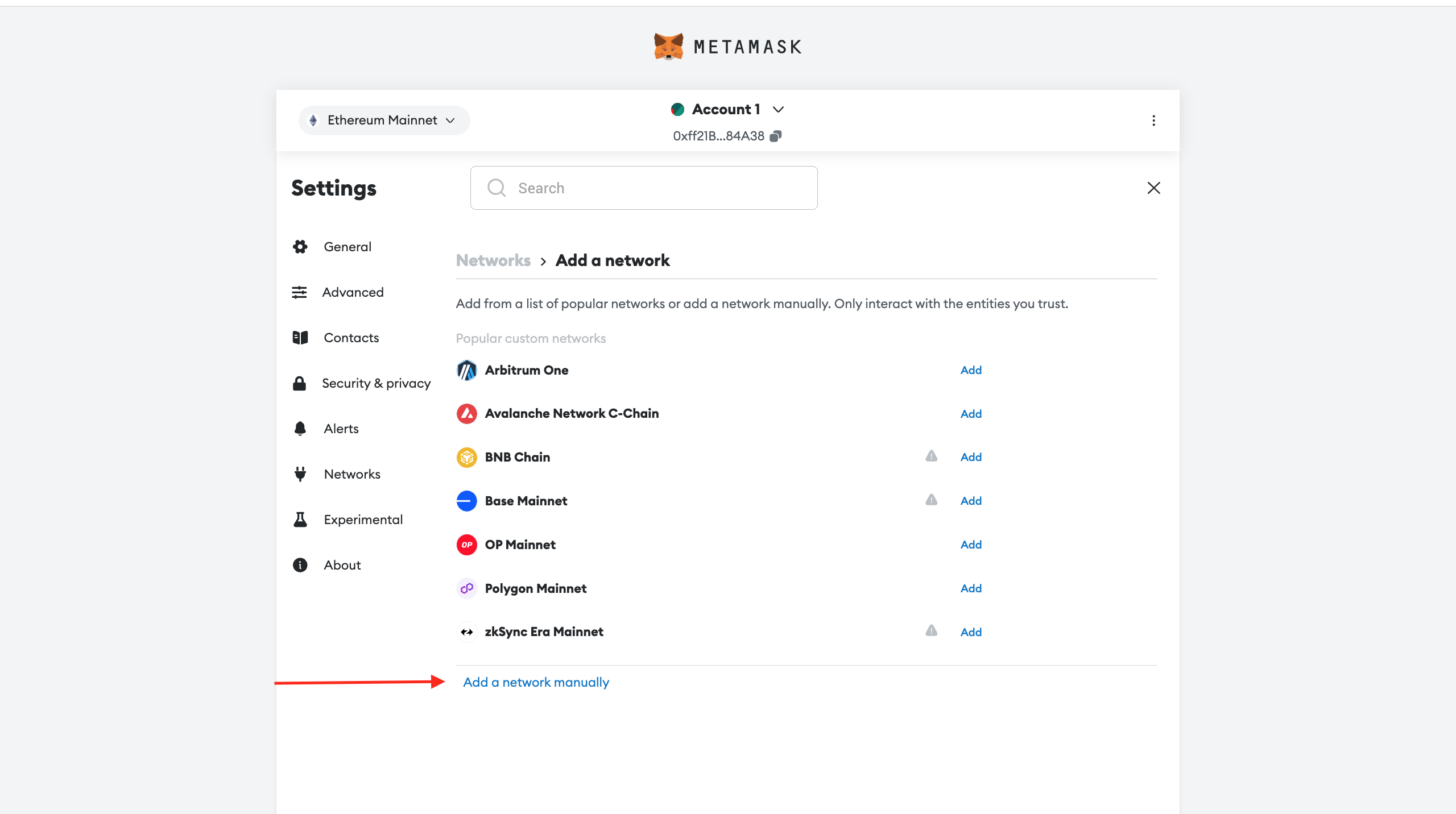Click the MetaMask fox logo
The width and height of the screenshot is (1456, 814).
coord(669,46)
